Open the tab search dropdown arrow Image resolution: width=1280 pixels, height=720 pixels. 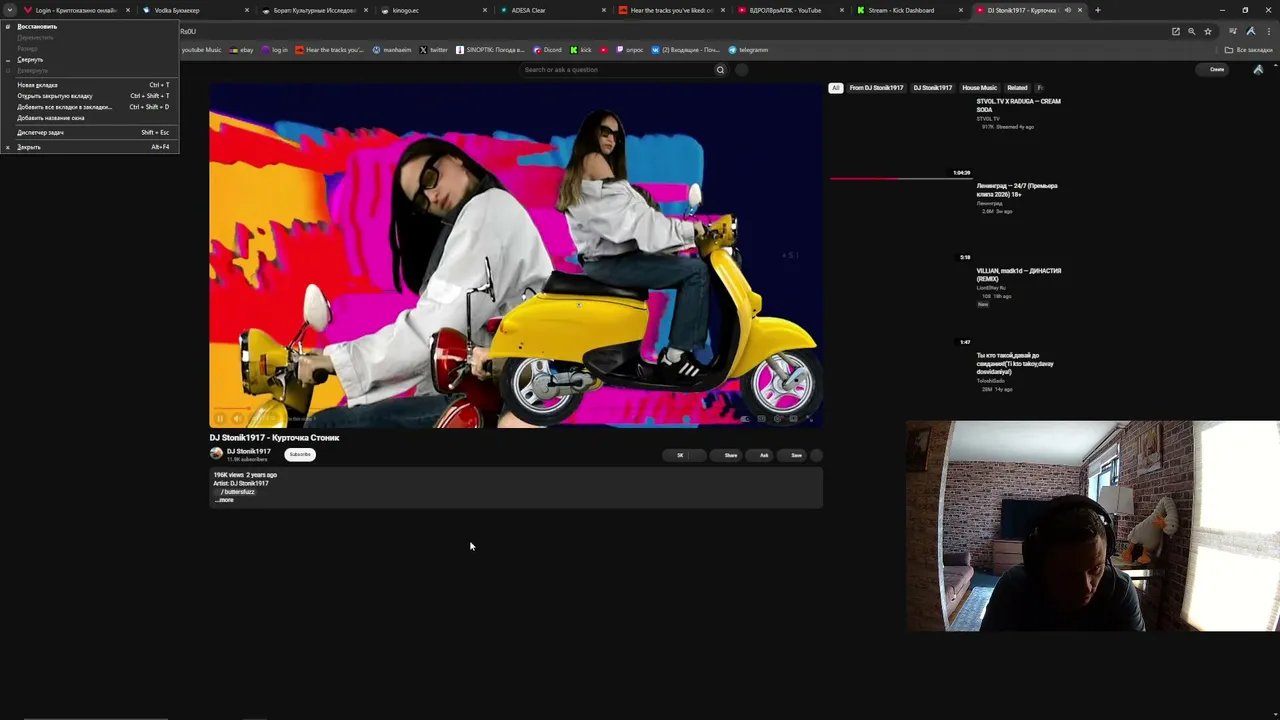10,10
